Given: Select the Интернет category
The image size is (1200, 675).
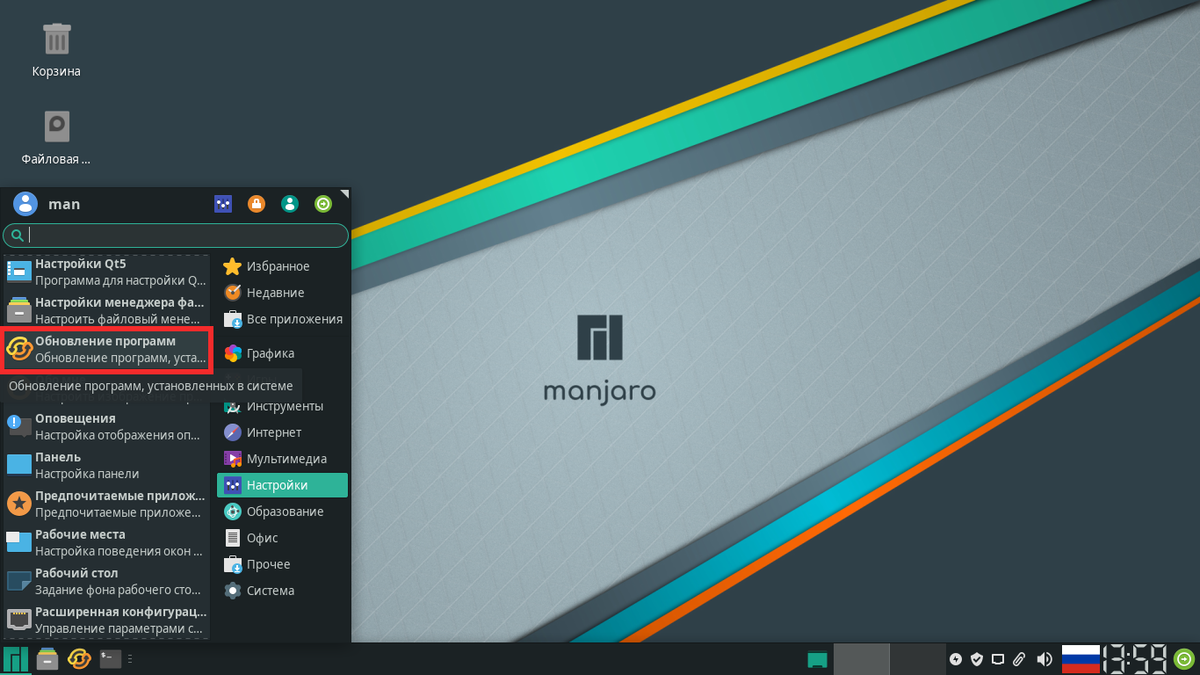Looking at the screenshot, I should click(x=282, y=433).
